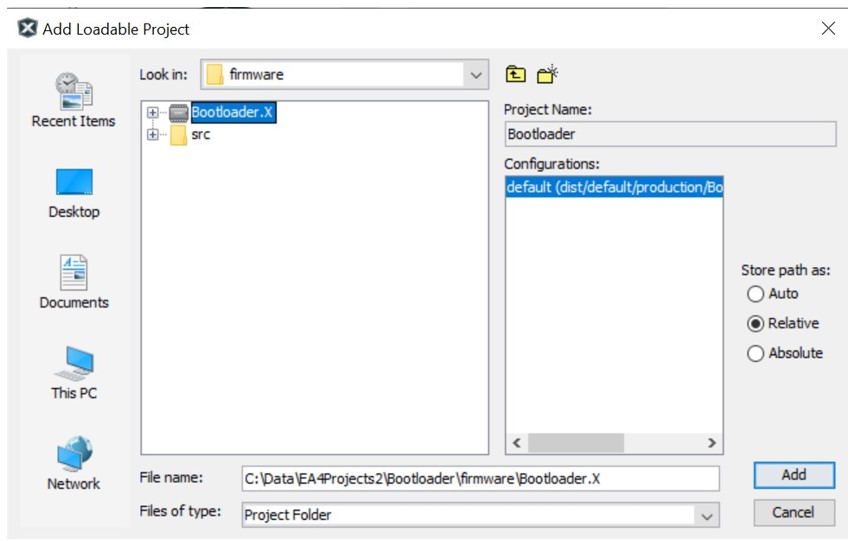Open the Look in folder dropdown
852x541 pixels.
pyautogui.click(x=475, y=75)
